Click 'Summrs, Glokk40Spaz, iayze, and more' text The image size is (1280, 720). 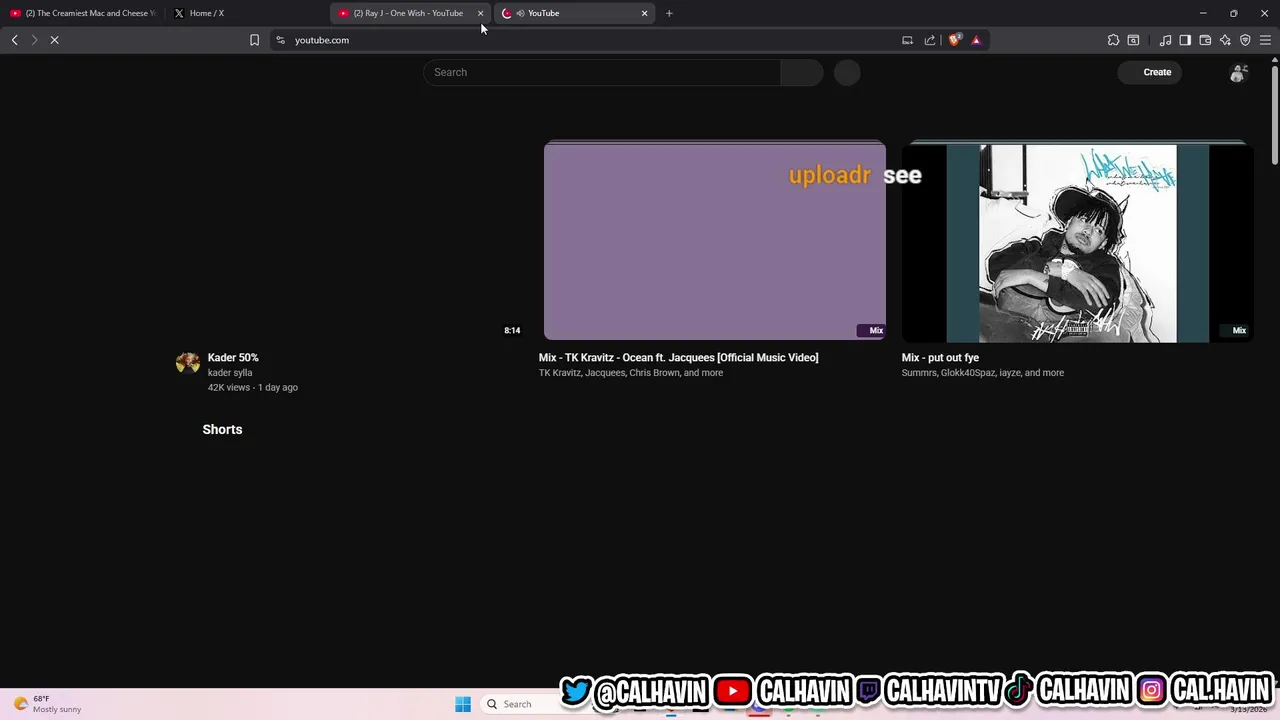coord(983,372)
